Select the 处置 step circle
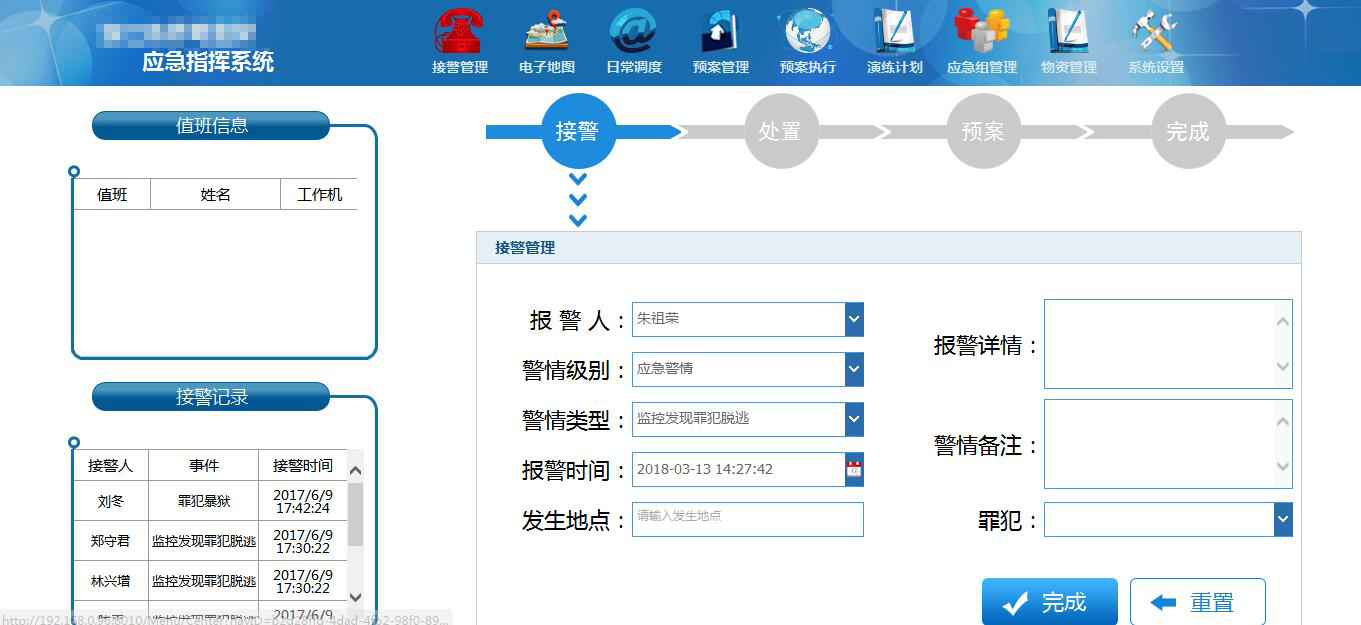The width and height of the screenshot is (1361, 625). coord(780,132)
